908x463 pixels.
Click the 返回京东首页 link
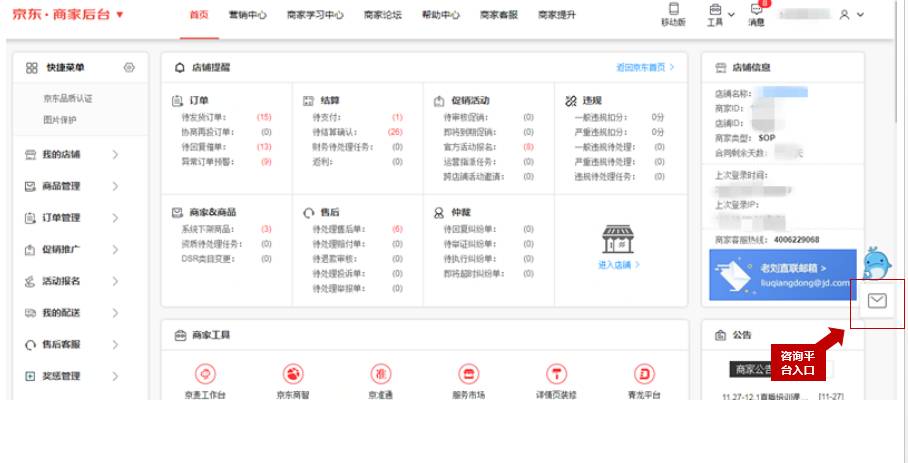pyautogui.click(x=645, y=68)
